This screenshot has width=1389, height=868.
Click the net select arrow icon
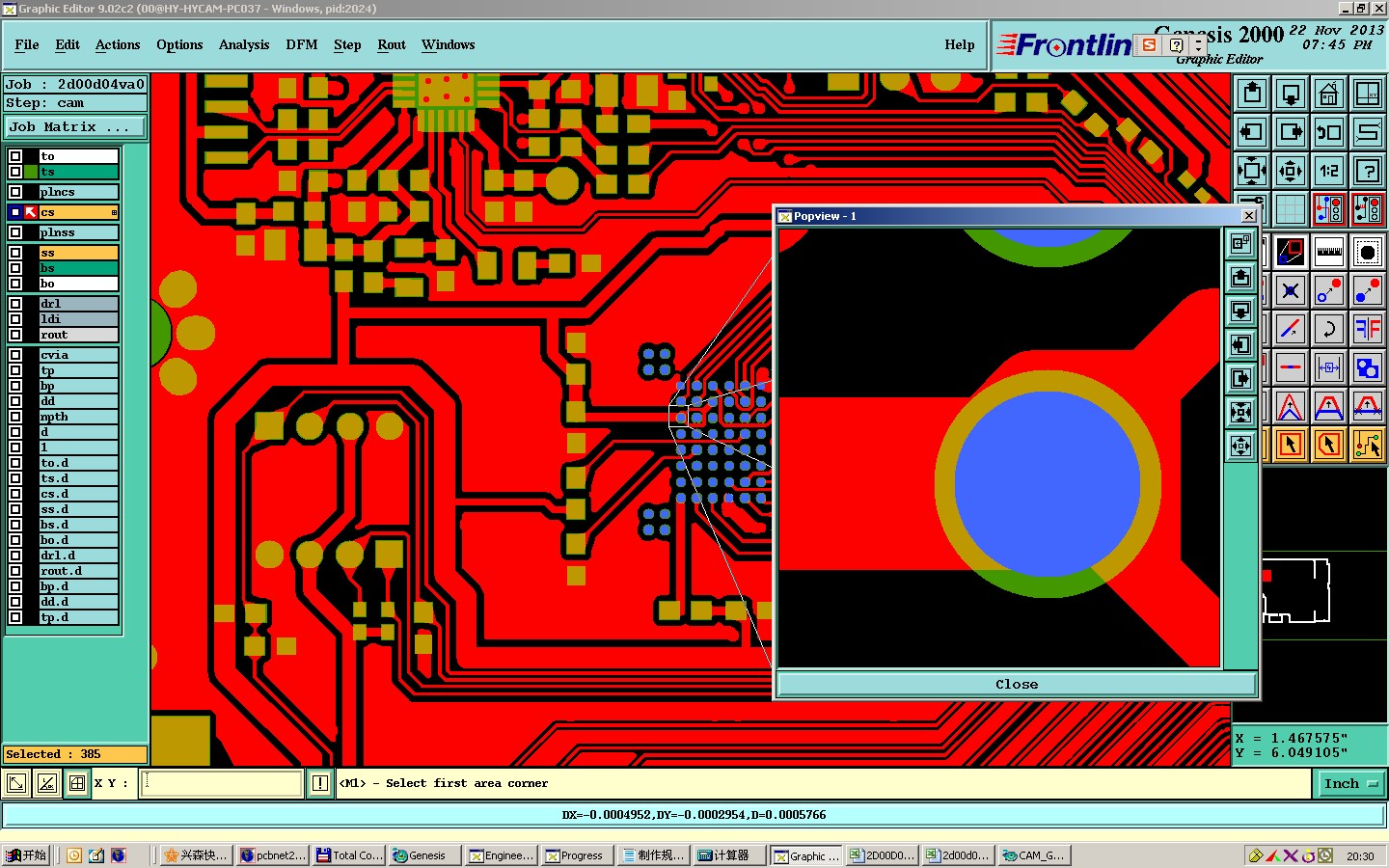[1368, 445]
